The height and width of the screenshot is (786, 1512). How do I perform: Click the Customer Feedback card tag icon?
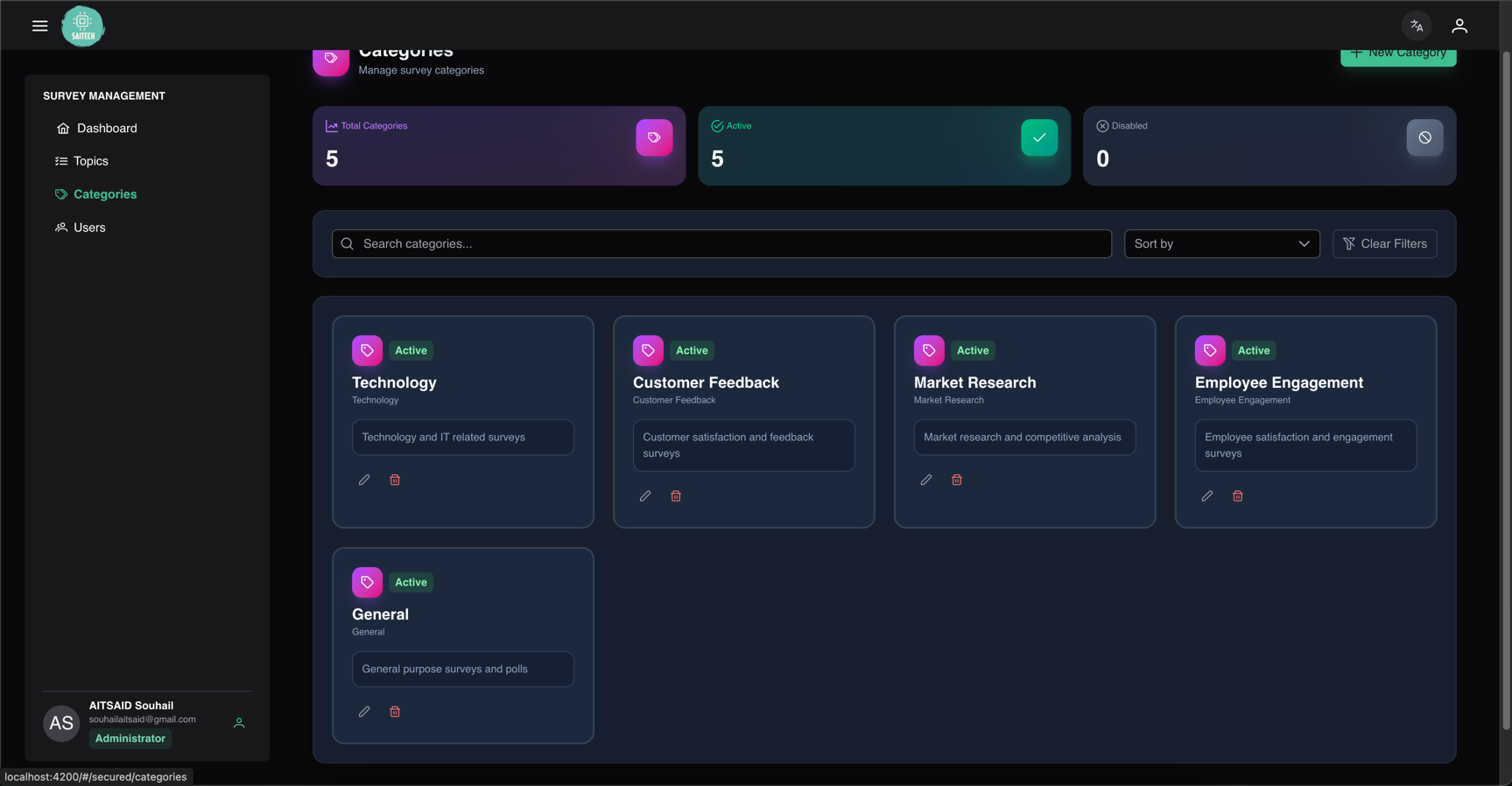coord(648,350)
